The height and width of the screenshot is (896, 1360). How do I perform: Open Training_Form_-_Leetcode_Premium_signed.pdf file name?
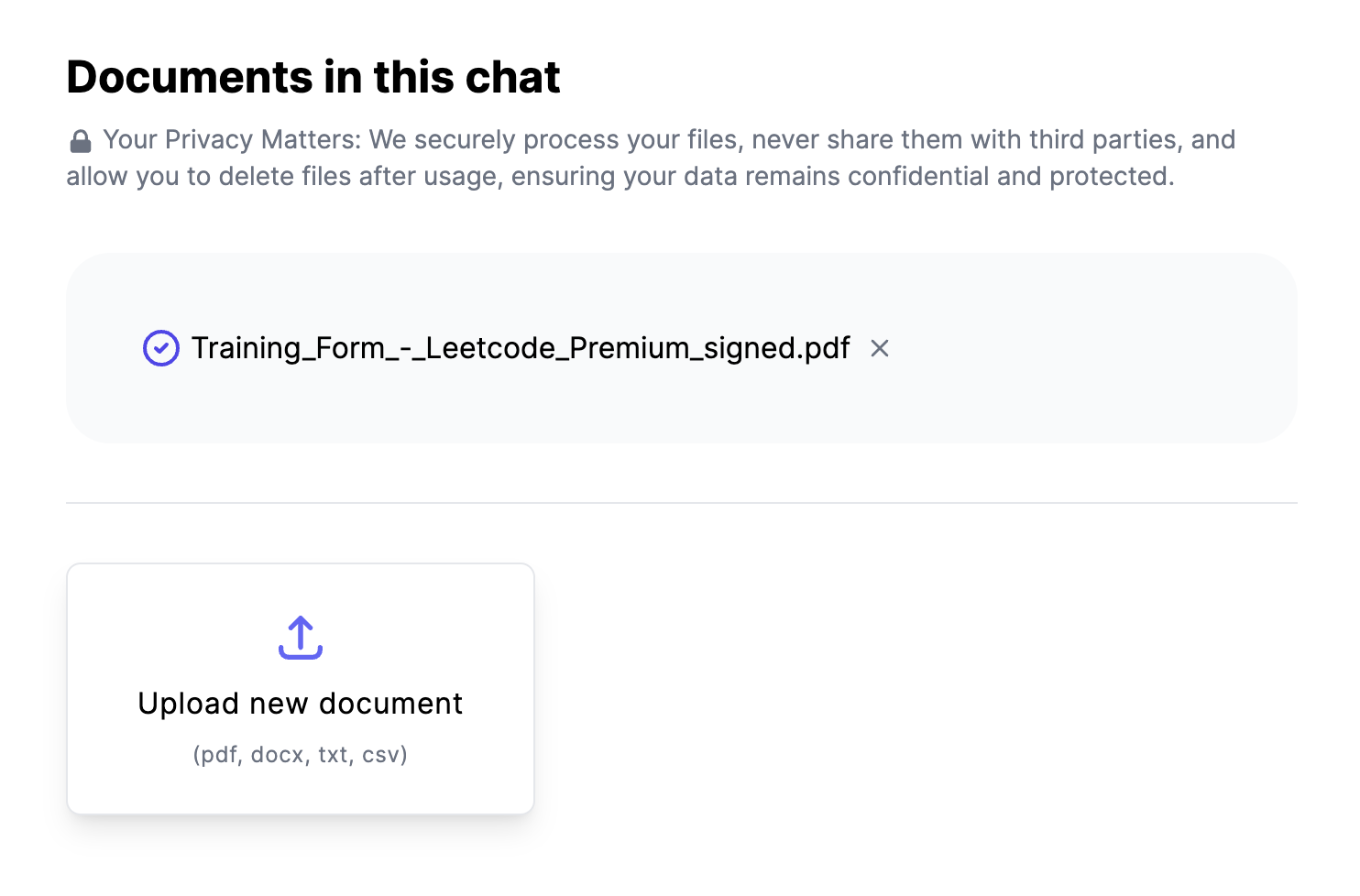click(x=520, y=348)
